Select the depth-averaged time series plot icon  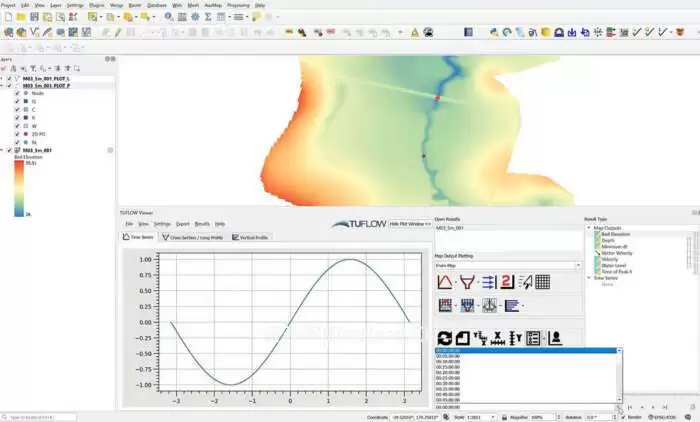[445, 305]
